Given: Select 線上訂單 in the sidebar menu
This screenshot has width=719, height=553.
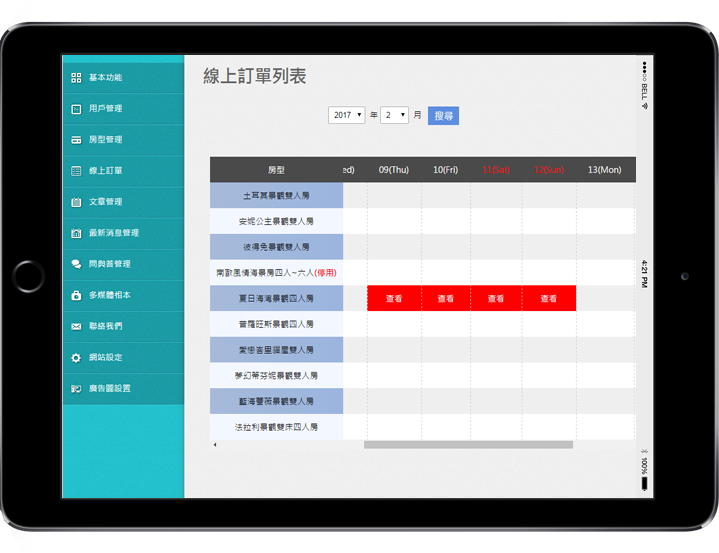Looking at the screenshot, I should 105,171.
